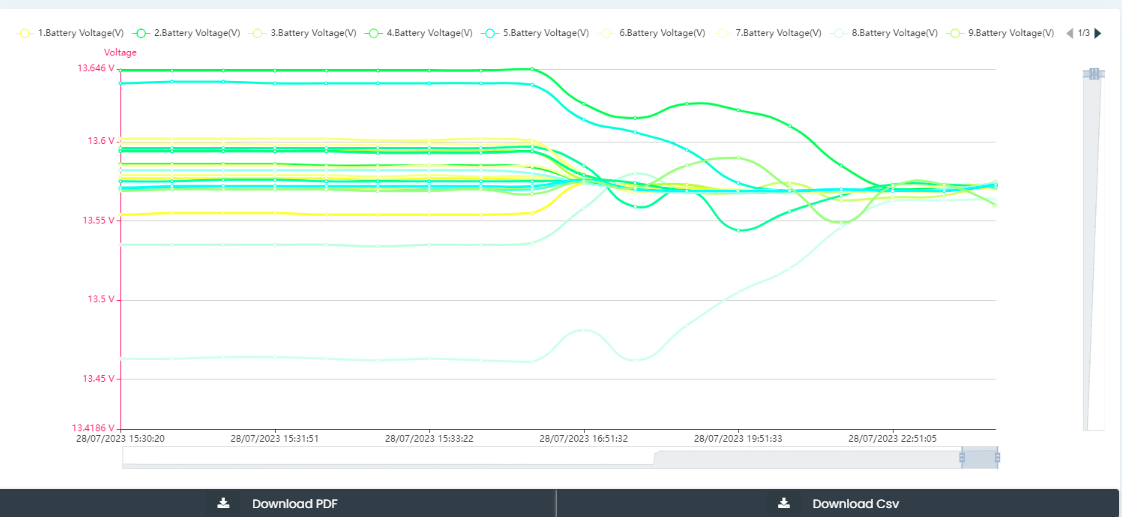Toggle the 4.Battery Voltage(V) legend entry
This screenshot has height=517, width=1122.
click(x=419, y=33)
